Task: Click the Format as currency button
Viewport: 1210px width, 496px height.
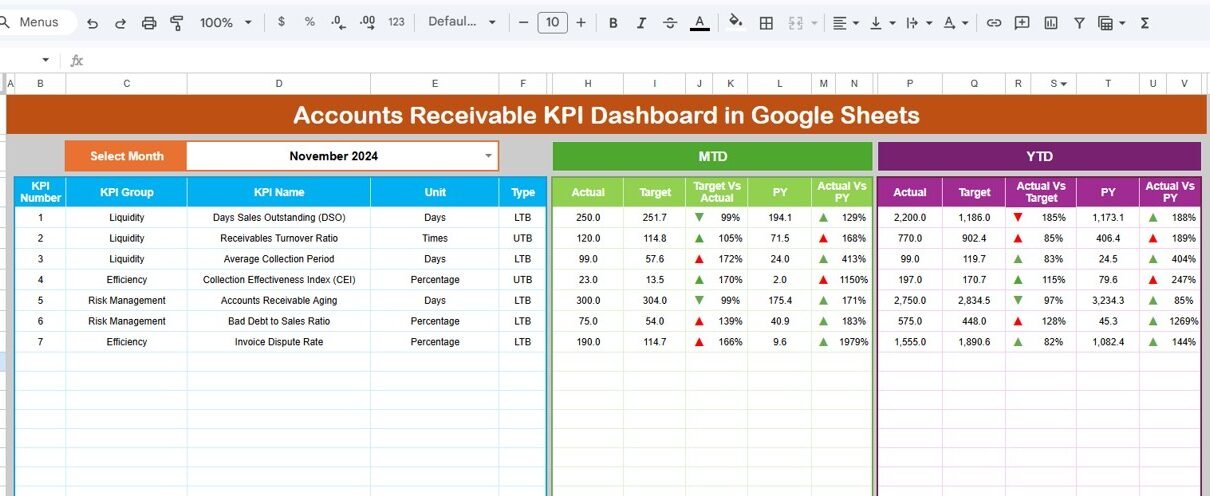Action: click(x=281, y=22)
